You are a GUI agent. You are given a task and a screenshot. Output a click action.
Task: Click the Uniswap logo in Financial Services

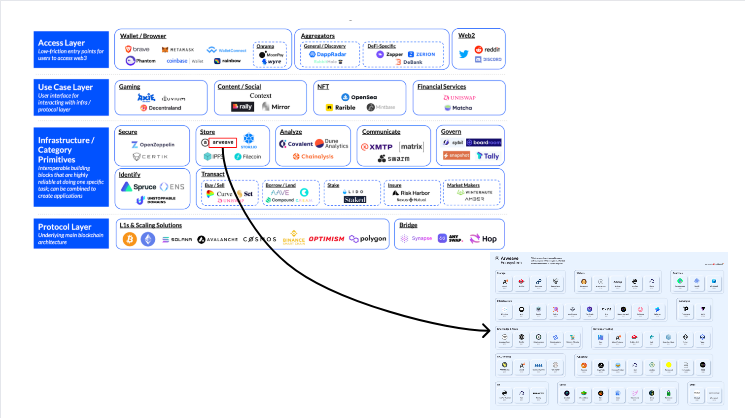tap(459, 97)
